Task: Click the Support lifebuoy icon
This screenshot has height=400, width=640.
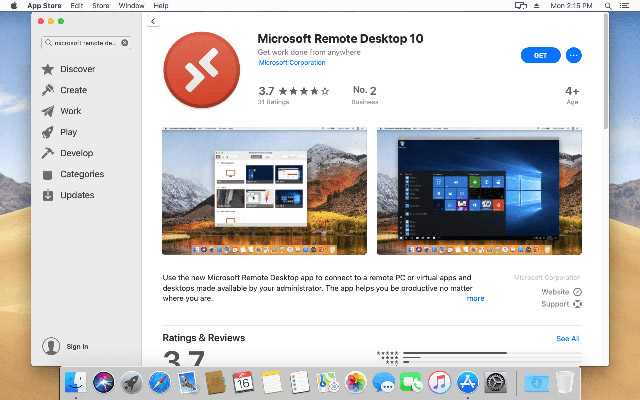Action: click(x=577, y=304)
